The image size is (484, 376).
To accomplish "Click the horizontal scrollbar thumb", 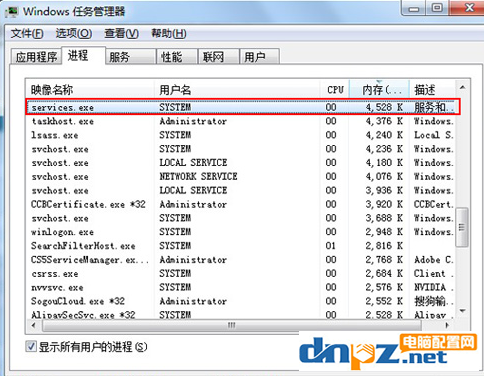I will click(x=232, y=325).
